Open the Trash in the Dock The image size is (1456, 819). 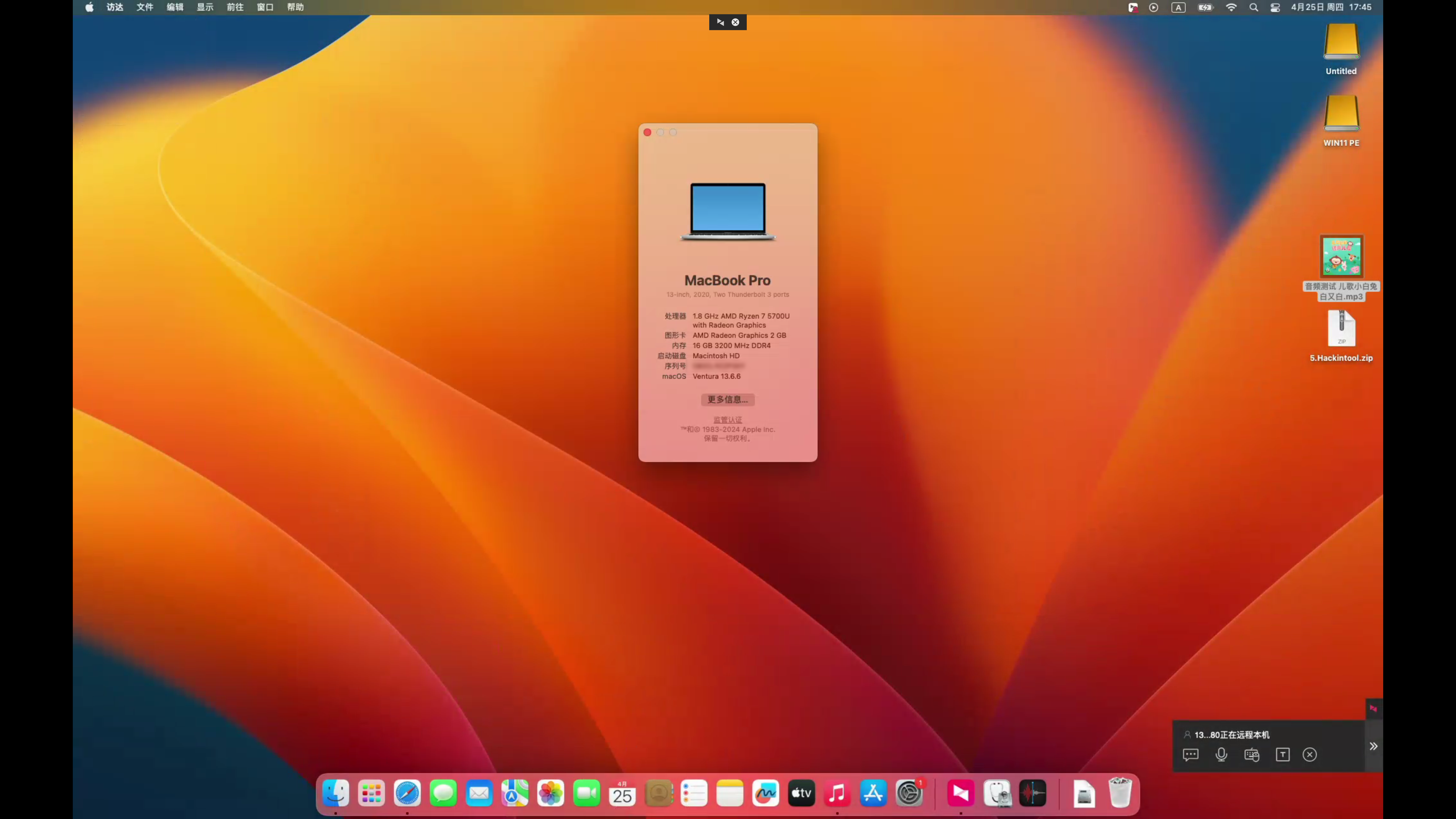pyautogui.click(x=1120, y=793)
